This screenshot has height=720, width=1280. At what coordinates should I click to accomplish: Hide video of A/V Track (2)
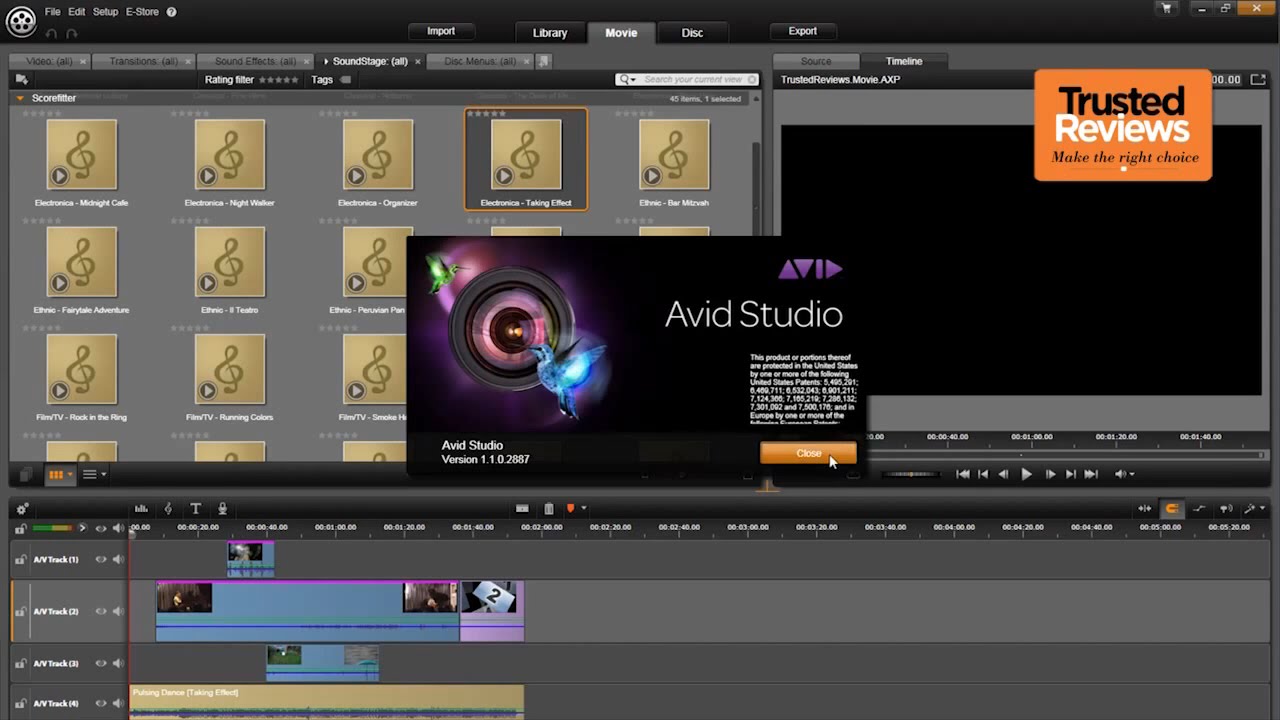[100, 611]
